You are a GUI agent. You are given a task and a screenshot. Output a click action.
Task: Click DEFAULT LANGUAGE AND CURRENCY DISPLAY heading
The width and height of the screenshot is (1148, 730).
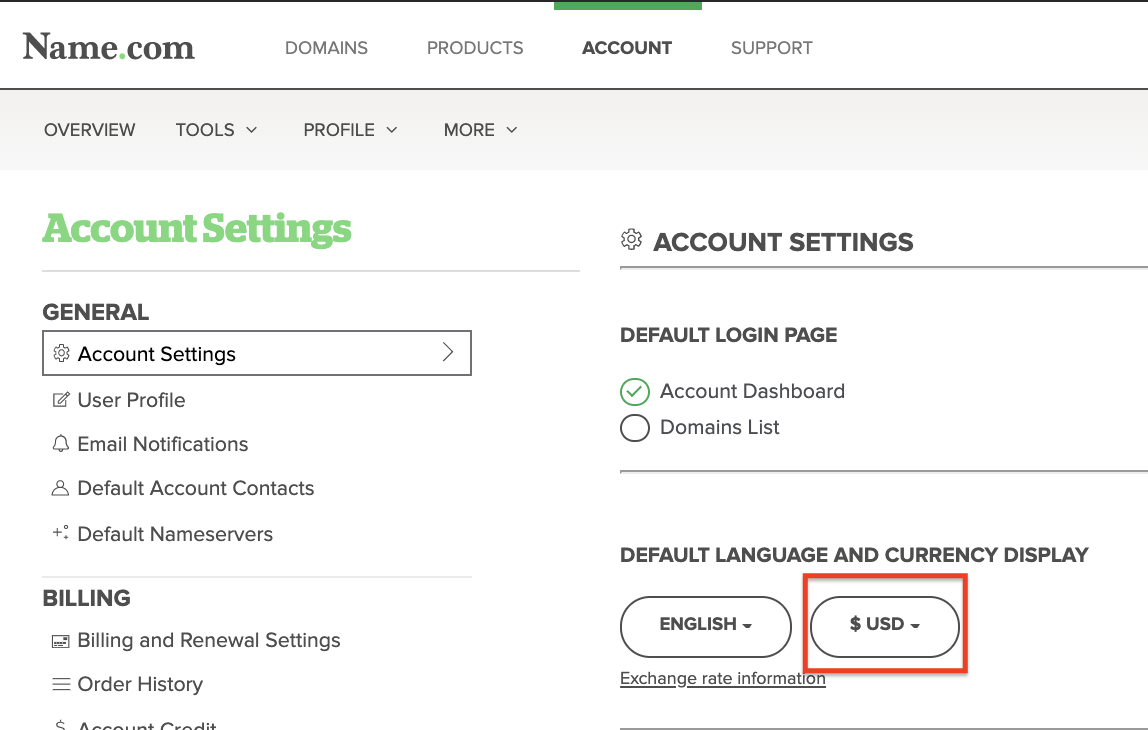tap(854, 555)
